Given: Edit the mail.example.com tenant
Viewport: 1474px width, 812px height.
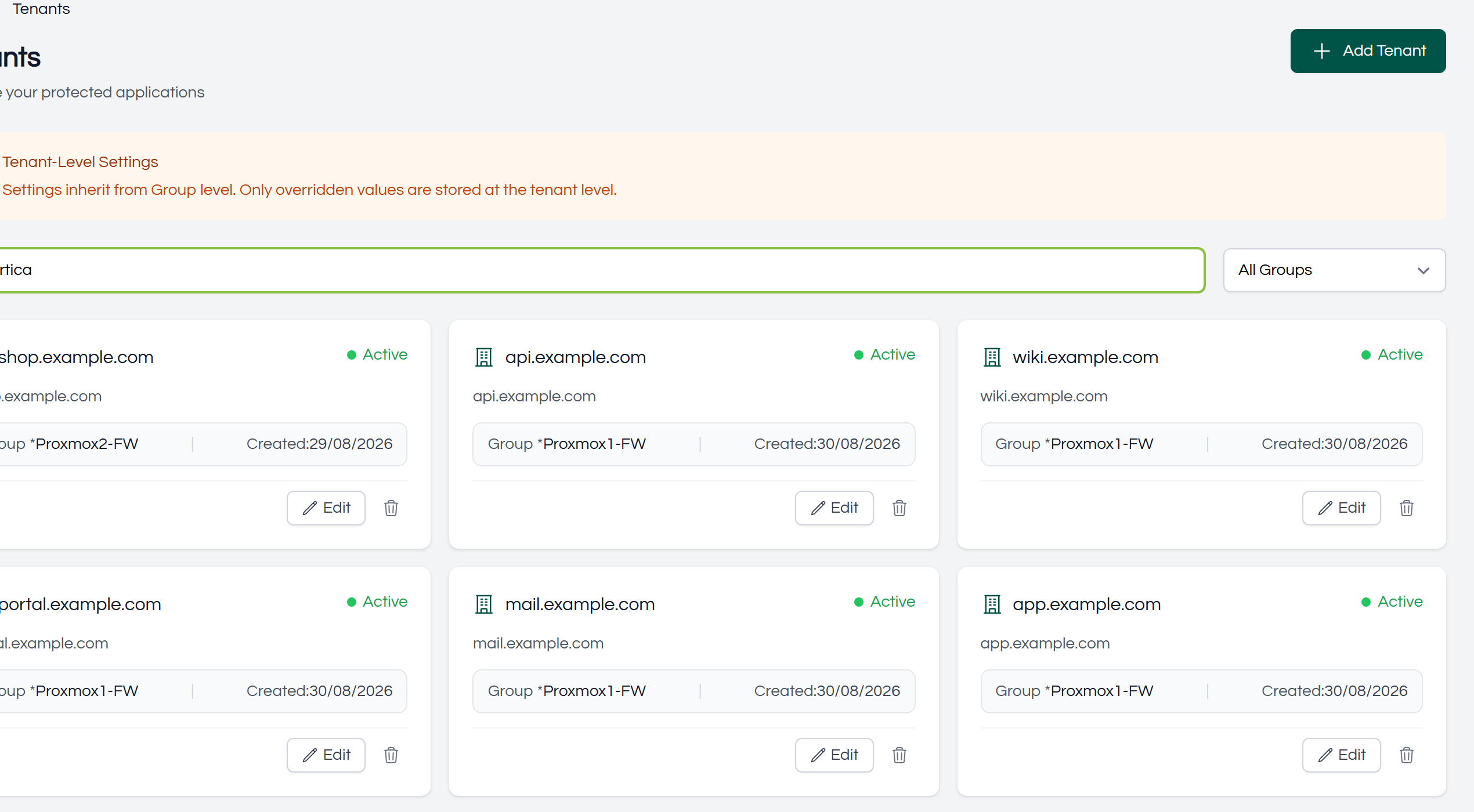Looking at the screenshot, I should coord(834,755).
